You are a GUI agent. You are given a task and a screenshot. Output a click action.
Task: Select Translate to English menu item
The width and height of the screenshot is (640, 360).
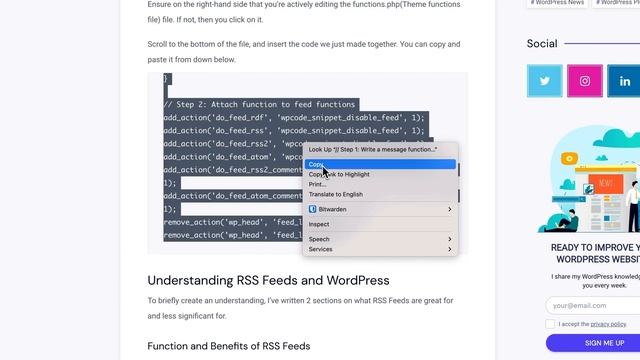[x=380, y=194]
